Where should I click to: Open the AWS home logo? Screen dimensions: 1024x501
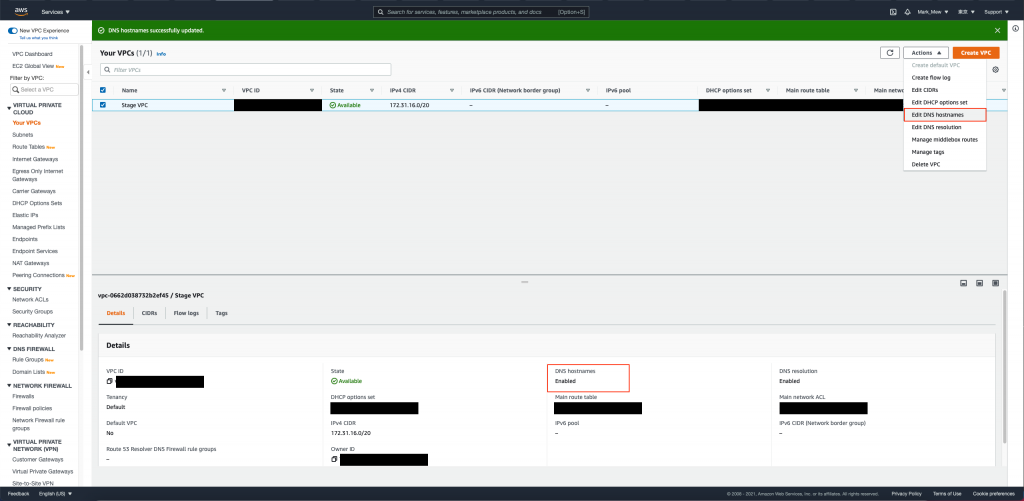point(21,11)
